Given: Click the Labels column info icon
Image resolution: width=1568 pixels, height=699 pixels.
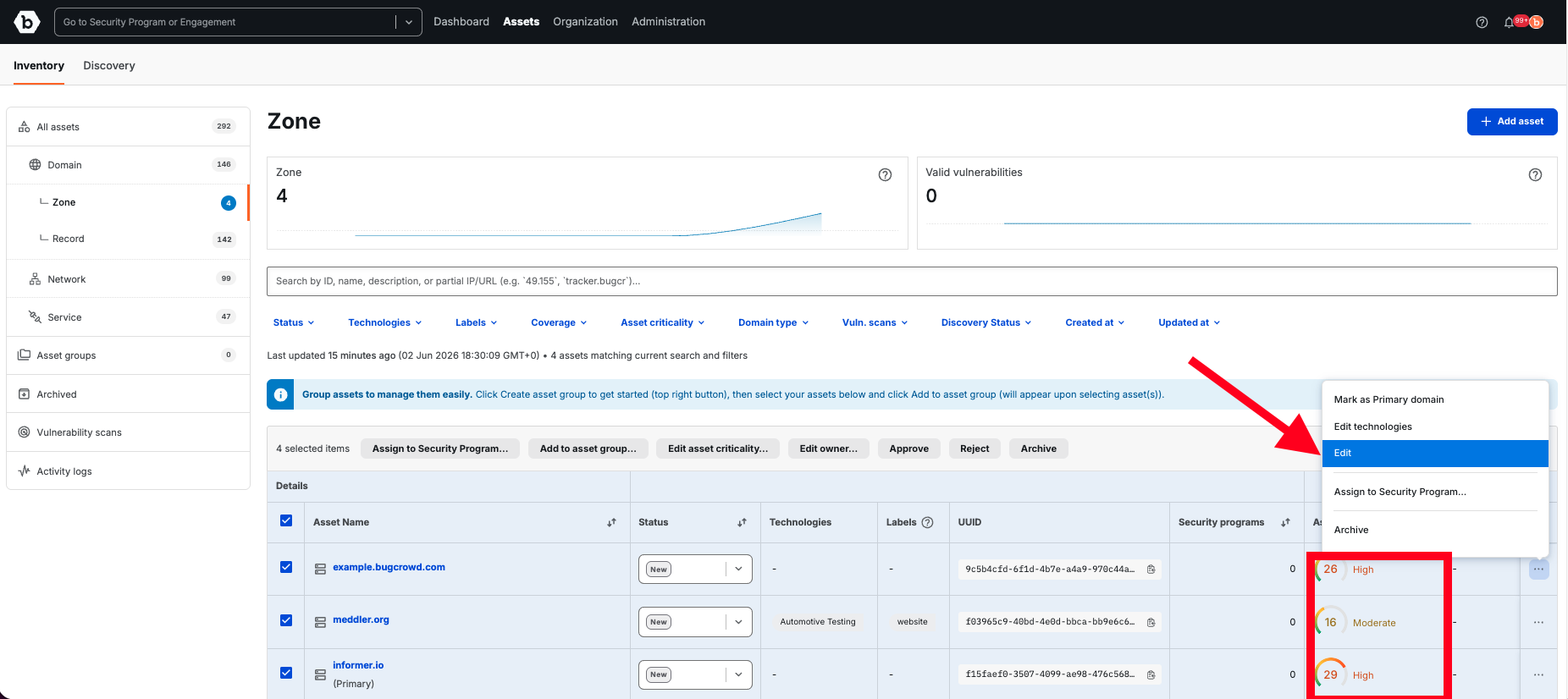Looking at the screenshot, I should (x=927, y=522).
